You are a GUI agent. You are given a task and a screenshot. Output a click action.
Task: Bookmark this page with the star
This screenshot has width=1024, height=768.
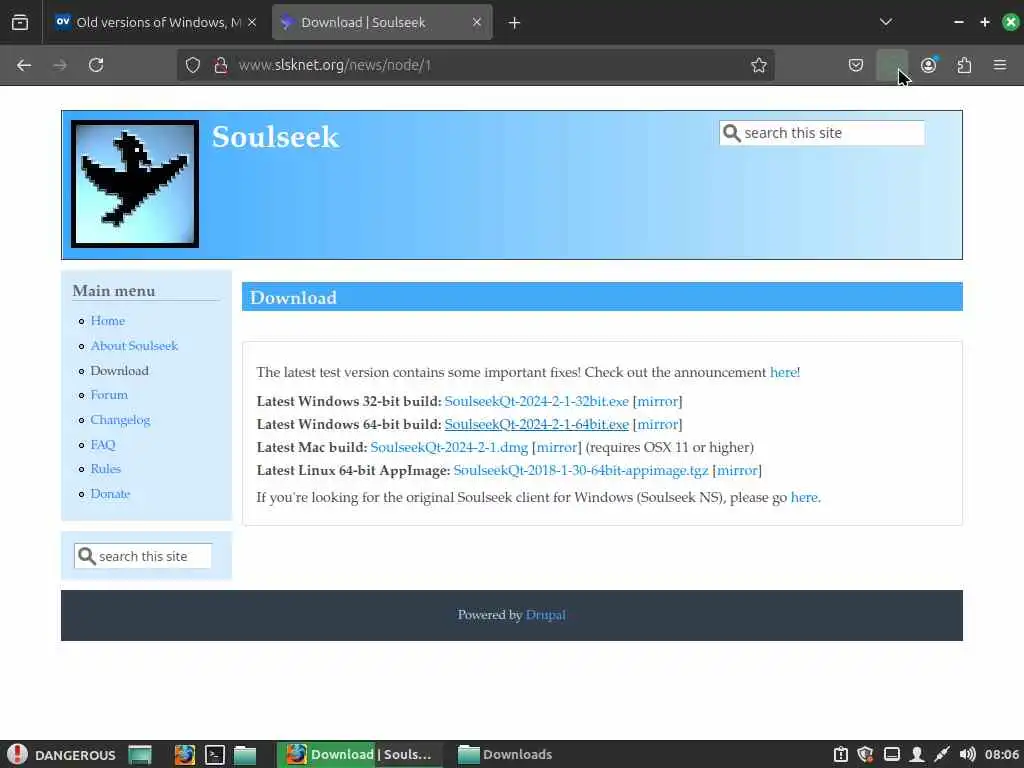click(x=758, y=65)
